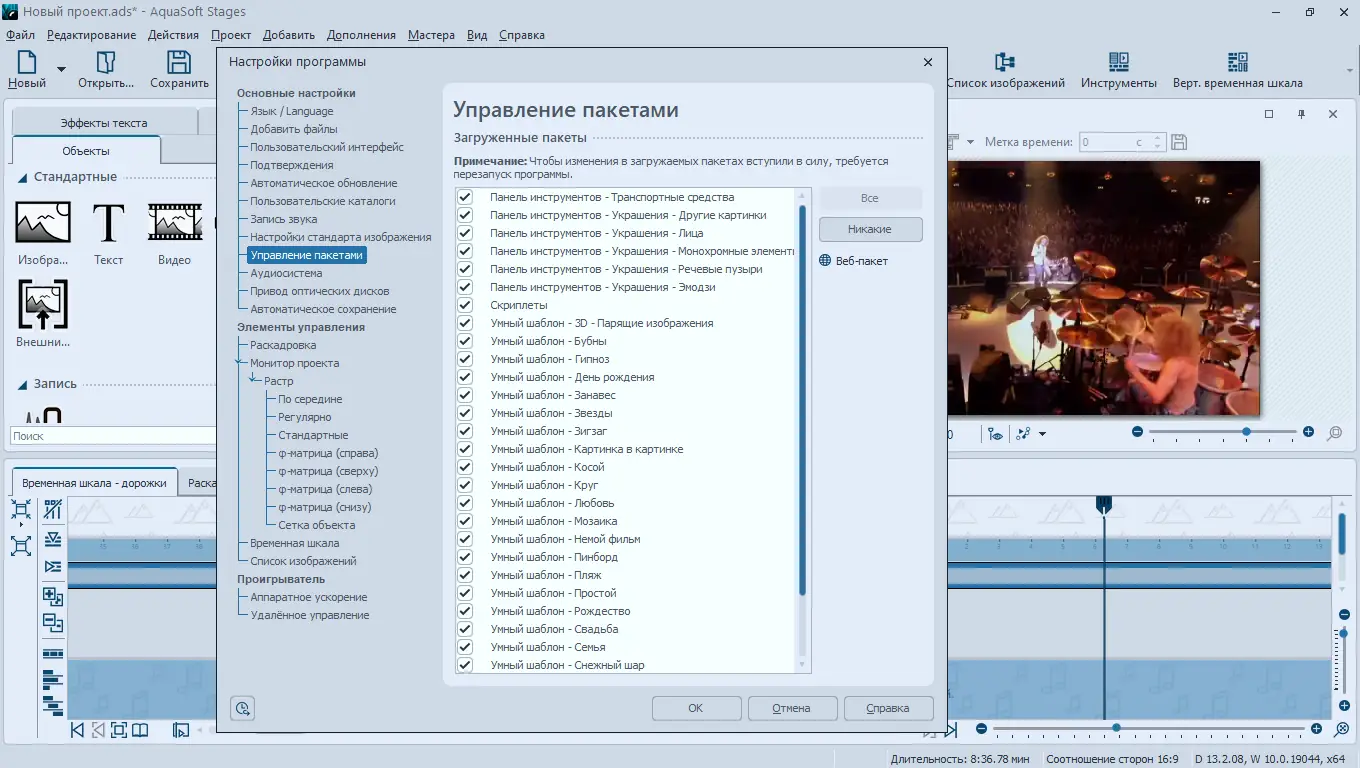Toggle Умный шаблон - День рождения checkbox
The width and height of the screenshot is (1360, 768).
(x=465, y=377)
